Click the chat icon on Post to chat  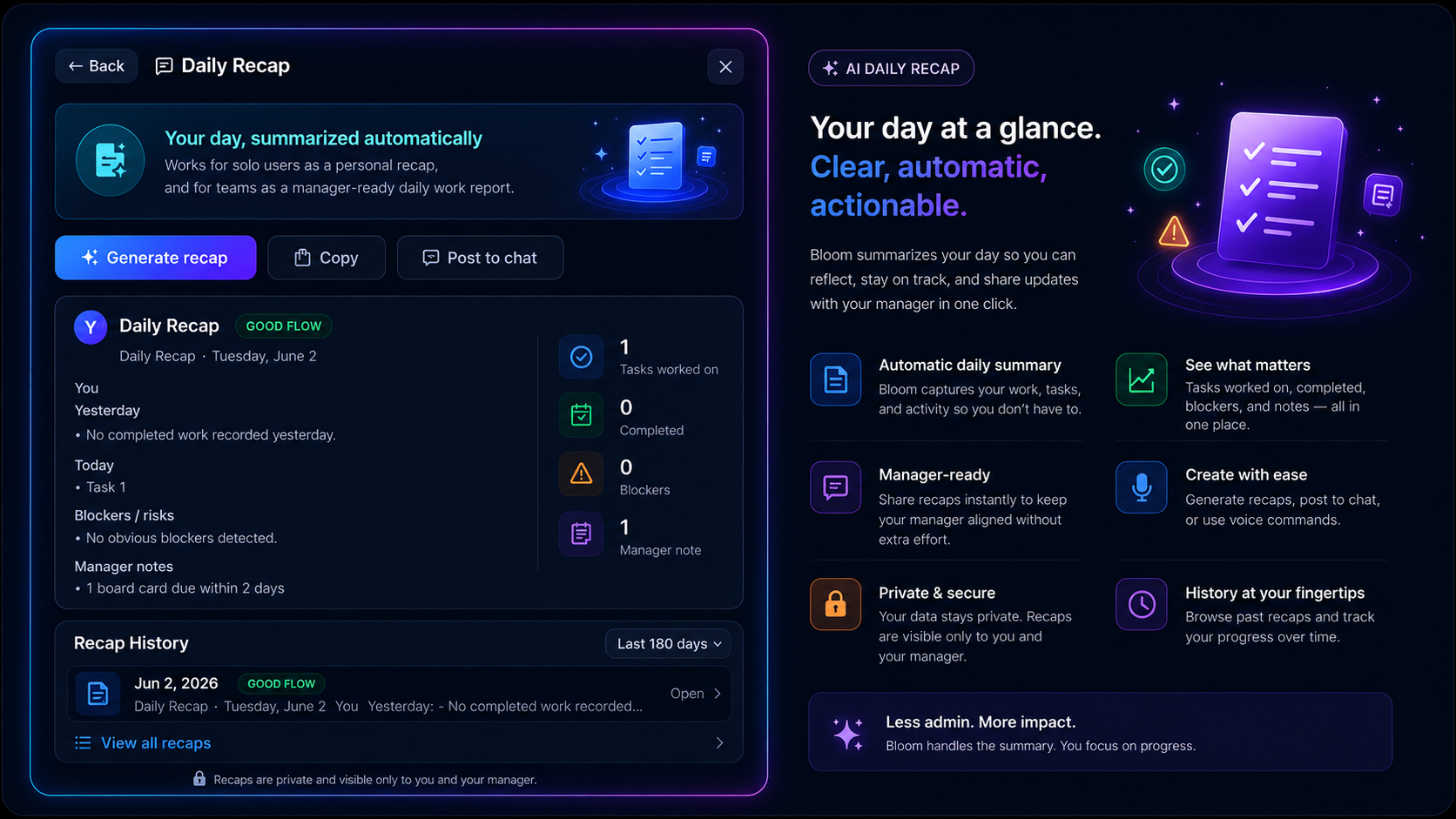click(x=430, y=258)
